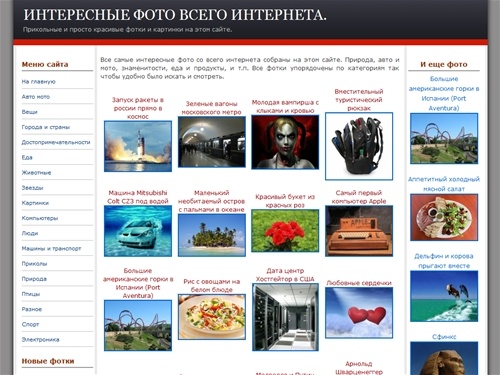Click the underwater Mitsubishi Colt thumbnail
This screenshot has height=375, width=500.
(x=138, y=231)
